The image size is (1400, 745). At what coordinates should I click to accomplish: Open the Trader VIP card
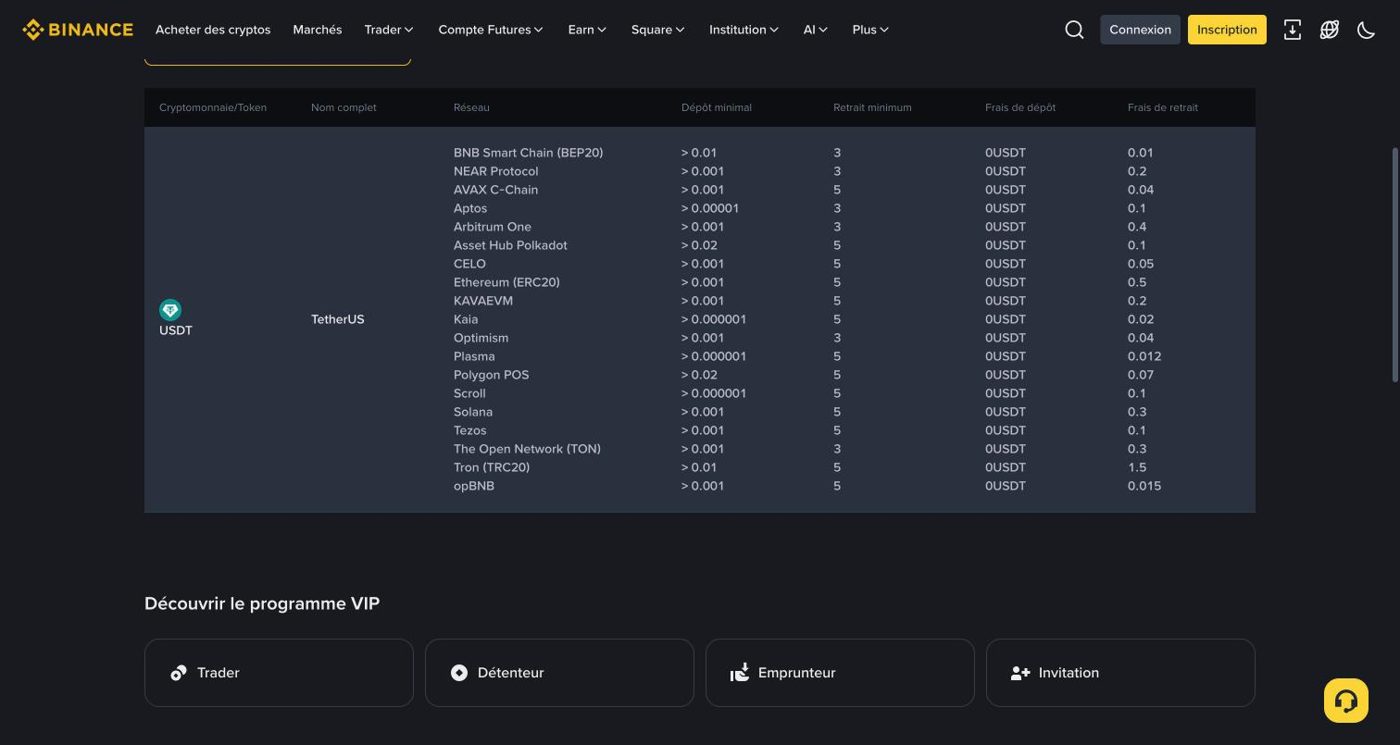click(x=279, y=673)
